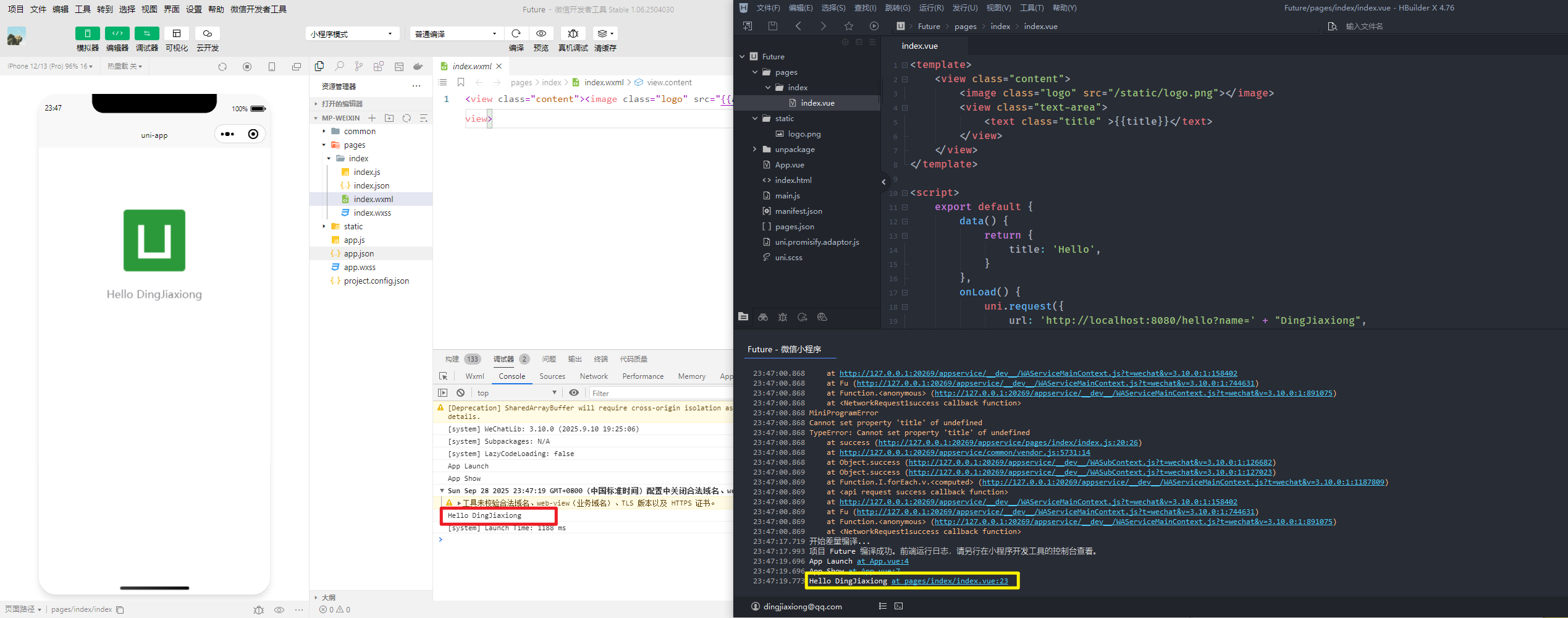Open the 运行(R) menu in HBuilder X
The height and width of the screenshot is (618, 1568).
(931, 8)
